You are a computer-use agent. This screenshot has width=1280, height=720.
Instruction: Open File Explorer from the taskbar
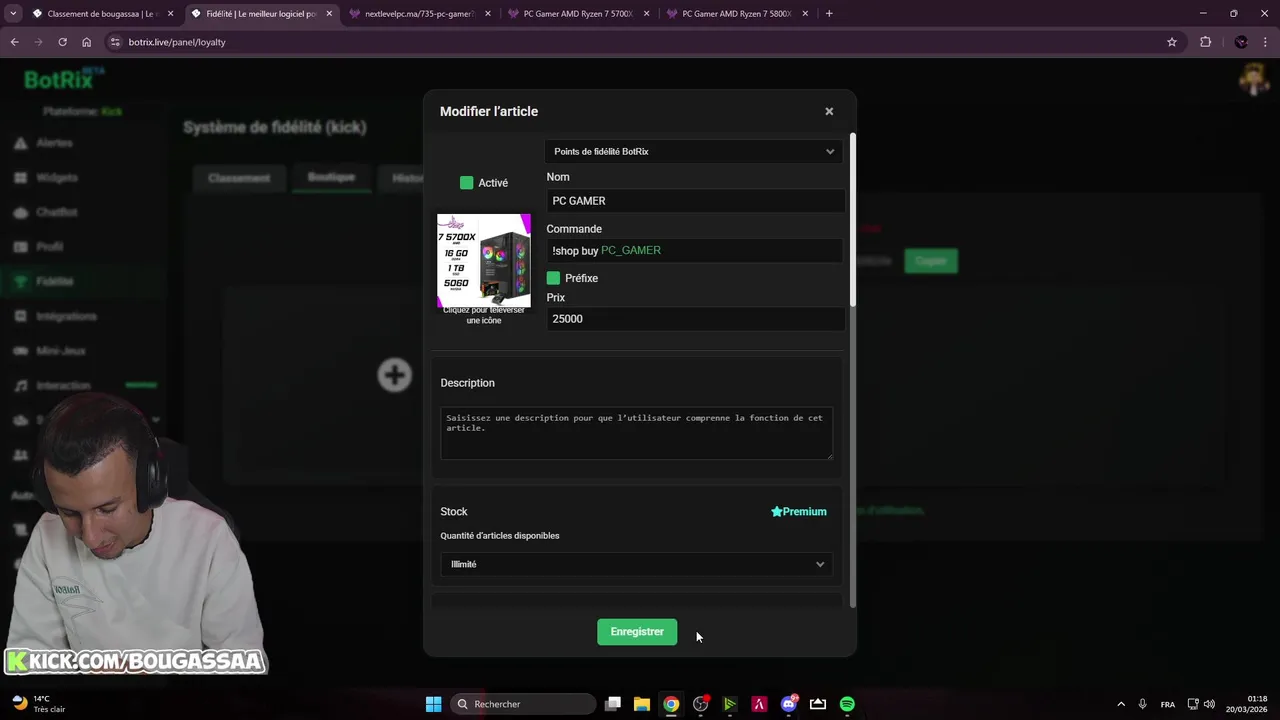coord(642,704)
